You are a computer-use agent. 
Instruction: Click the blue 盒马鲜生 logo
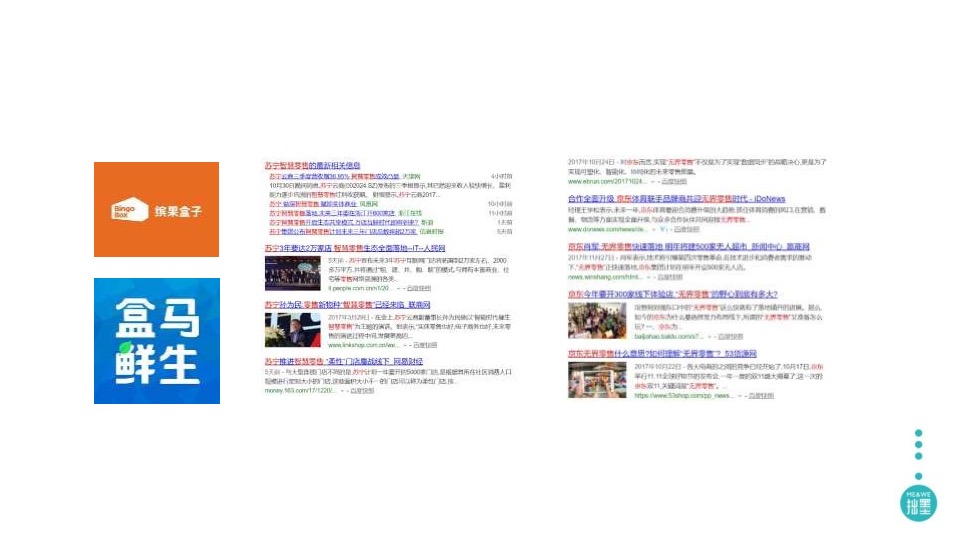[157, 341]
